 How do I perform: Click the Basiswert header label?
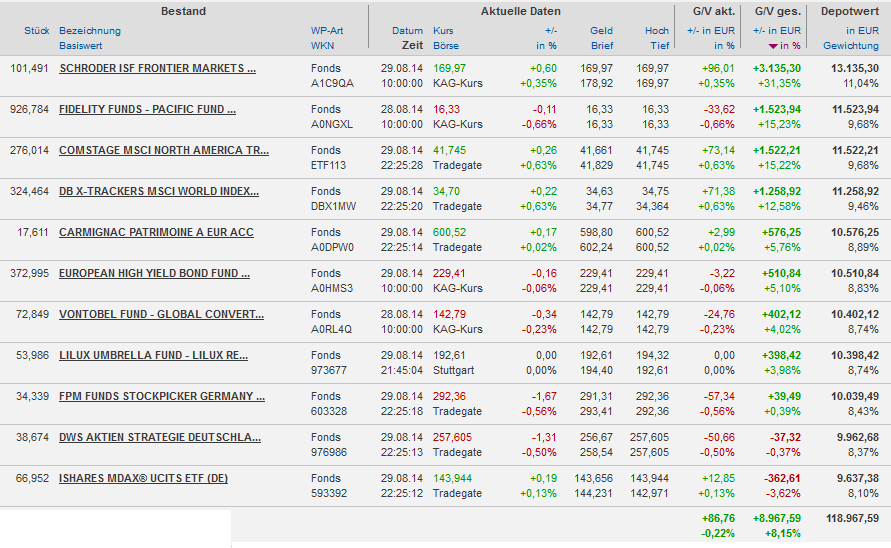[81, 46]
